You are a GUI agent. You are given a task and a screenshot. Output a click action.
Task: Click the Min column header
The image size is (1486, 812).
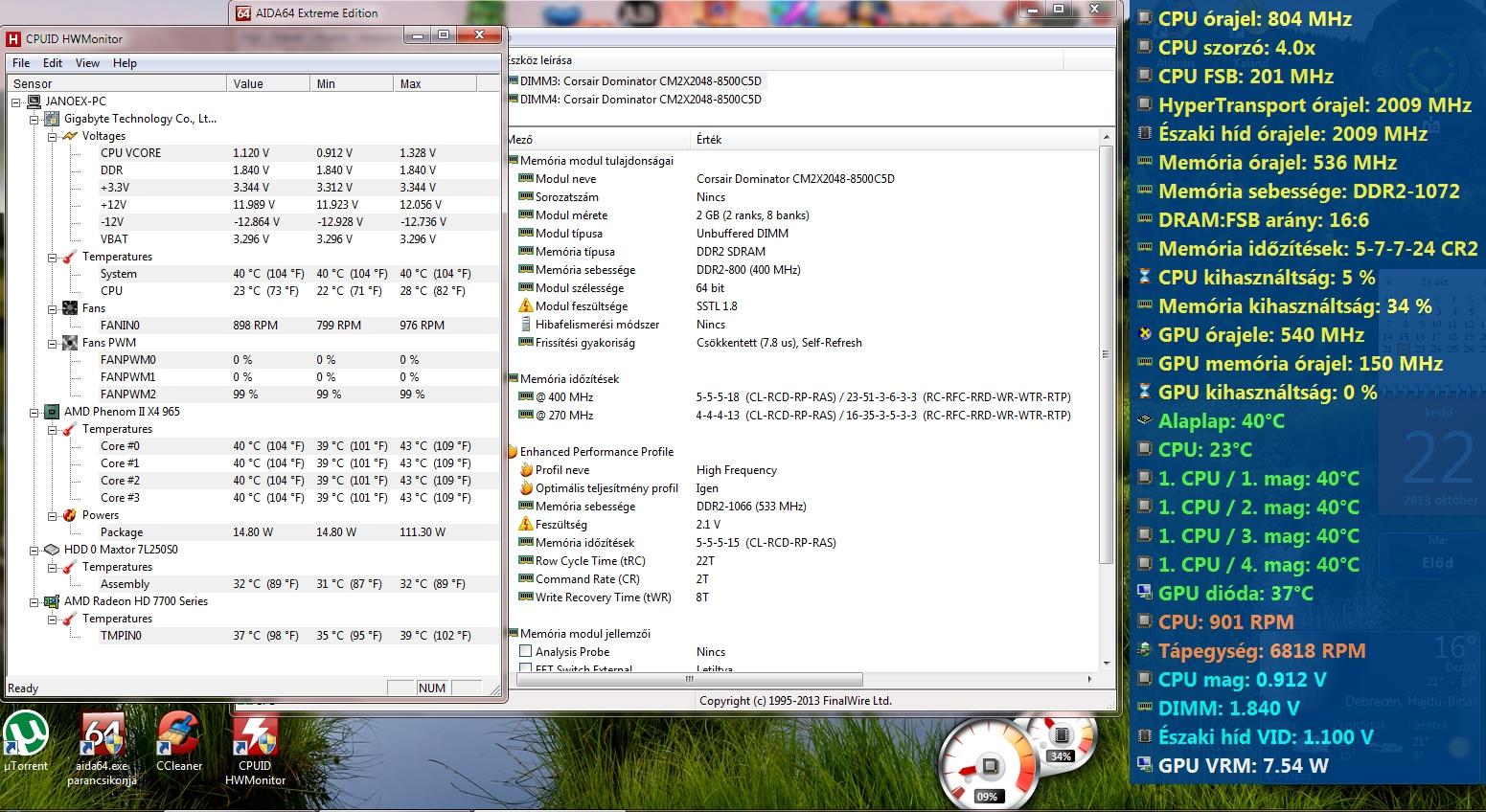352,83
